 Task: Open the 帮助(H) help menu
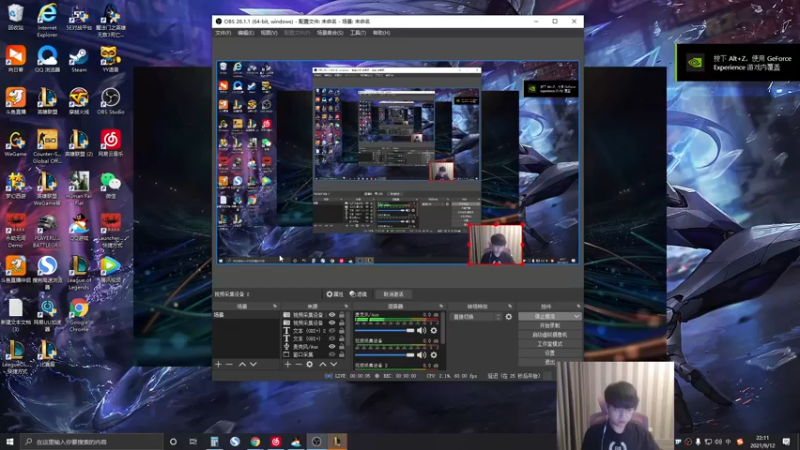[381, 33]
